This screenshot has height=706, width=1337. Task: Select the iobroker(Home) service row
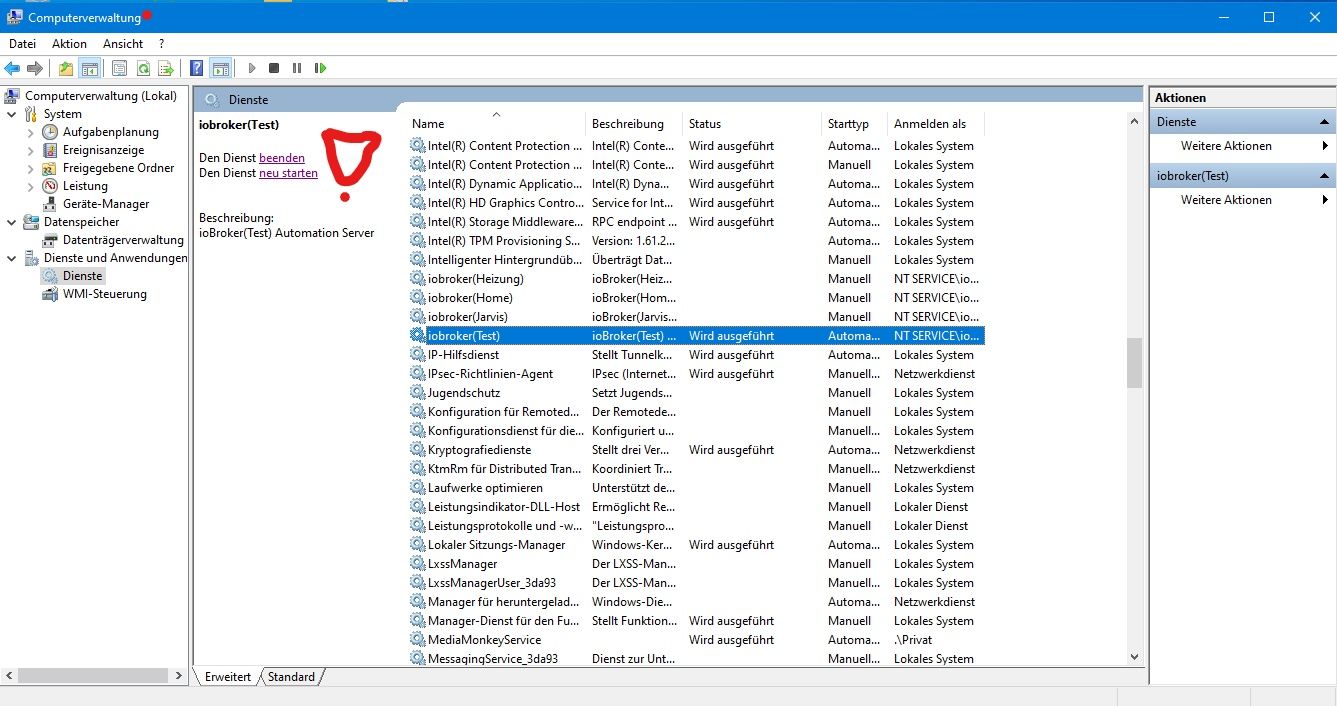(x=697, y=298)
